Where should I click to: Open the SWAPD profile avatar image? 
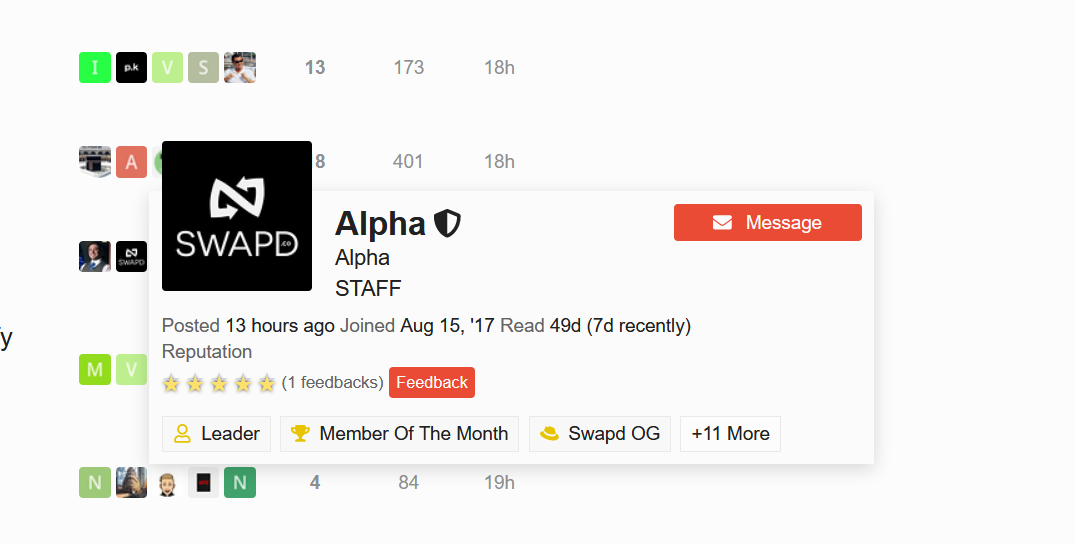(237, 216)
